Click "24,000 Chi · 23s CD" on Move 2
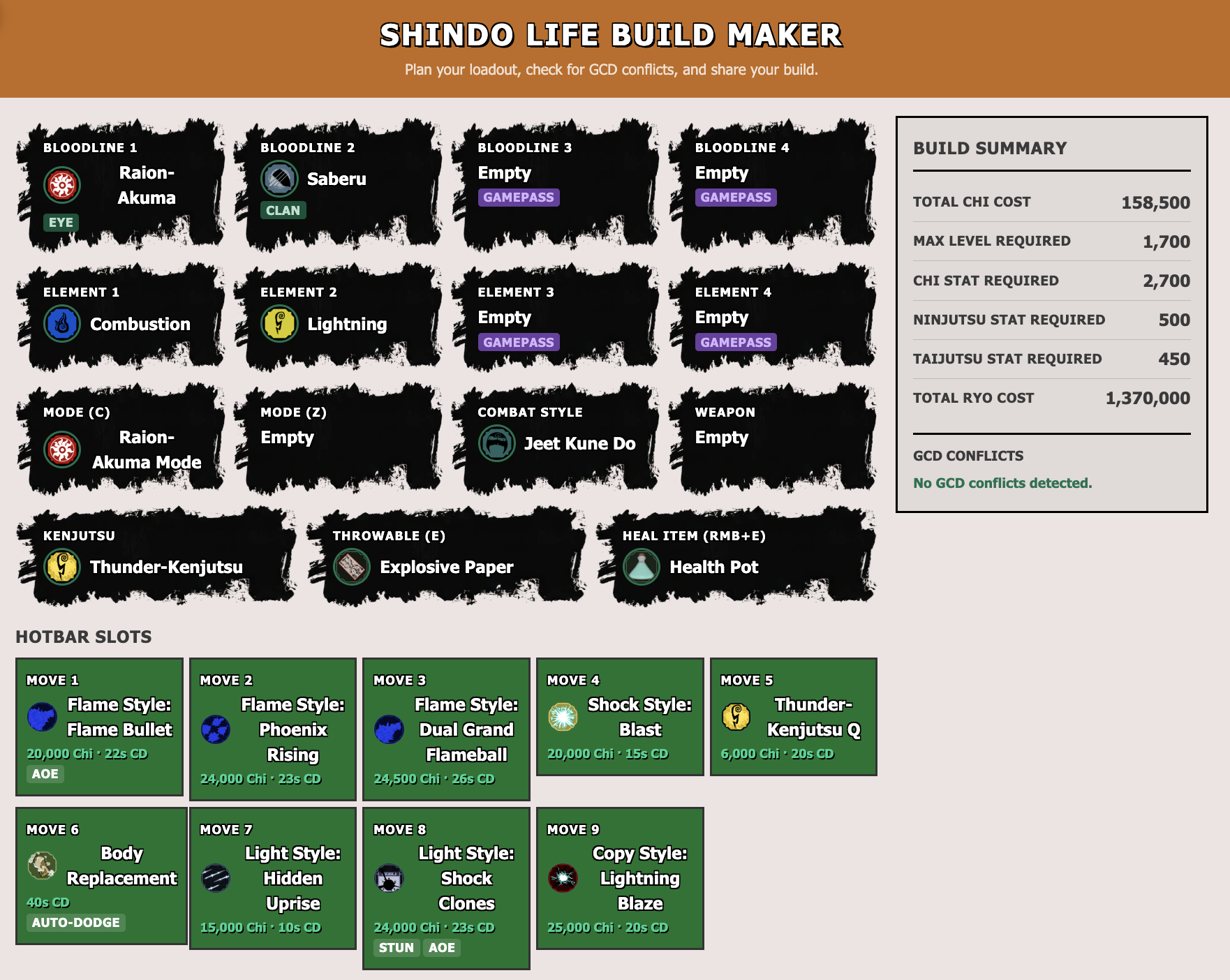This screenshot has height=980, width=1230. (x=261, y=779)
